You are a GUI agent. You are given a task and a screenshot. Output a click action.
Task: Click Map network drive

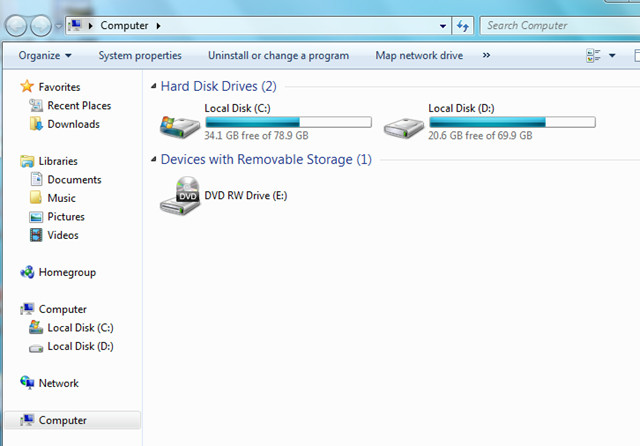click(x=419, y=55)
